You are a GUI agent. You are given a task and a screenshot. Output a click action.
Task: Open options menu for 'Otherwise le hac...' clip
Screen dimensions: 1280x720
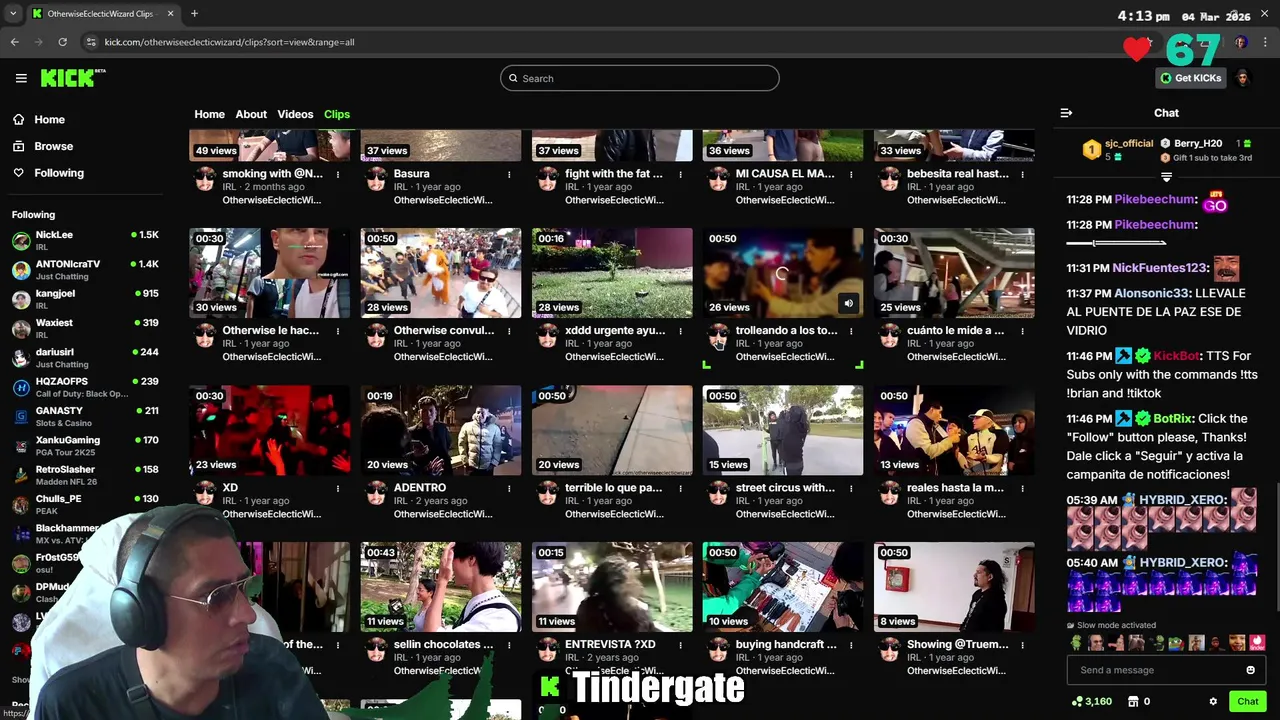click(338, 331)
